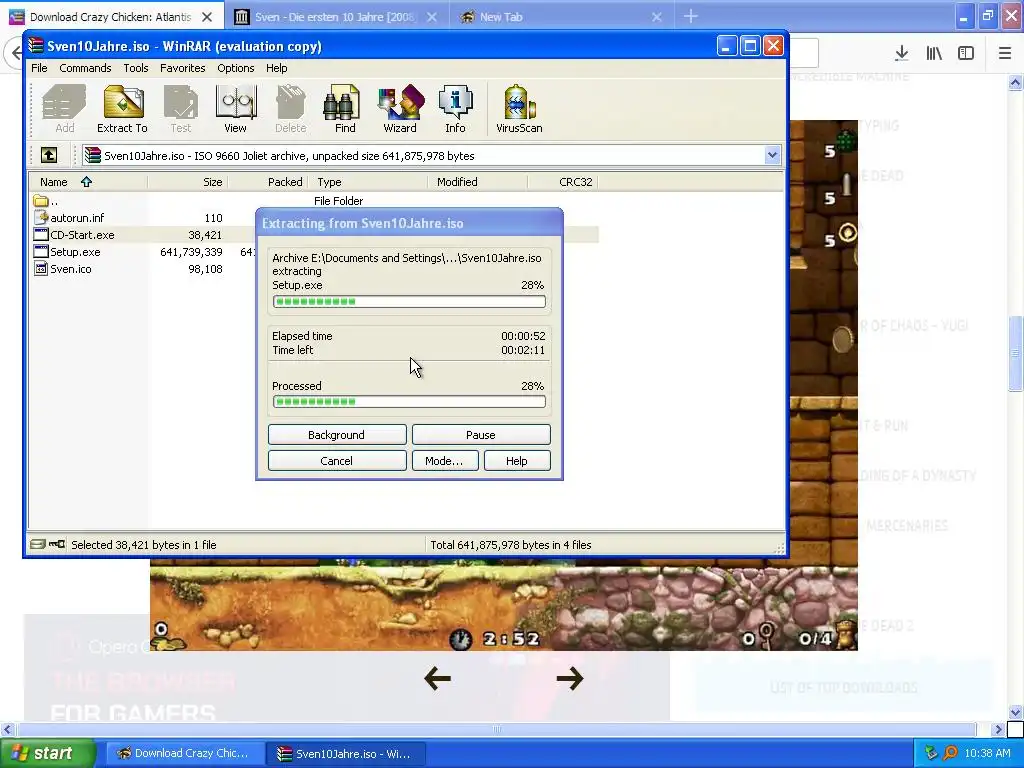The image size is (1024, 768).
Task: Sort by the Modified column header
Action: tap(478, 182)
